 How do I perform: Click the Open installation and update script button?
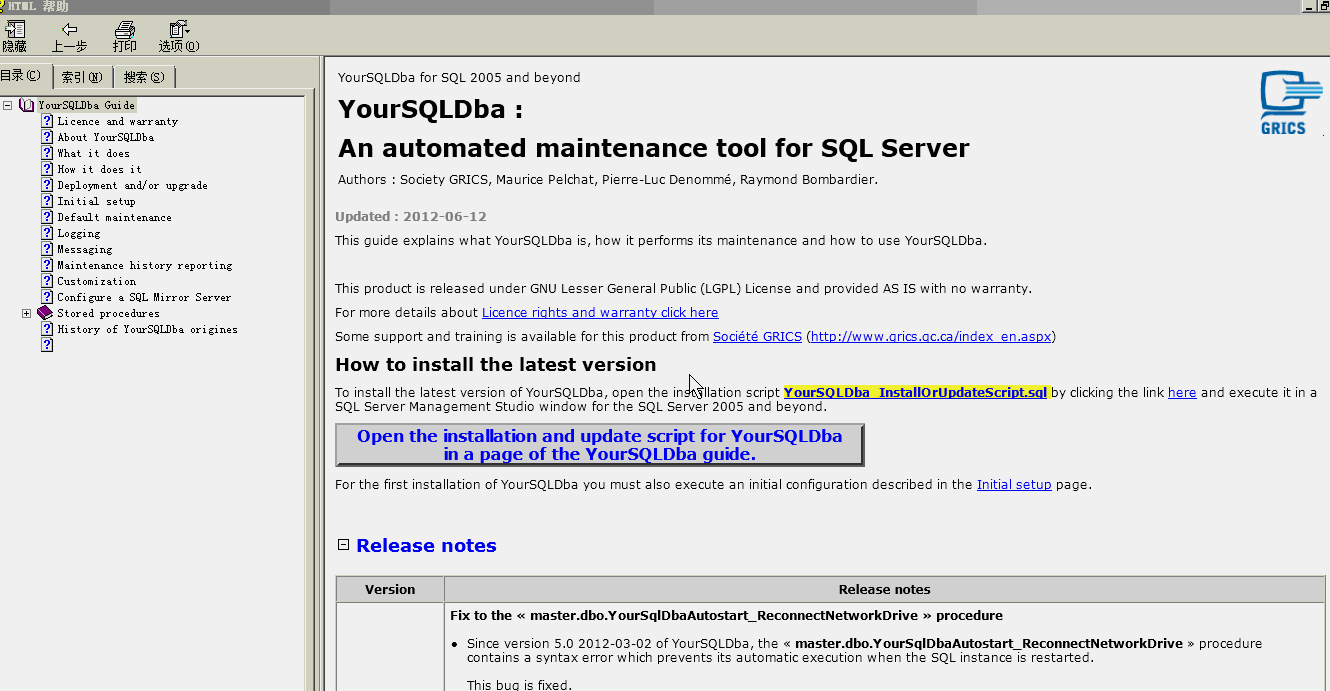point(599,445)
